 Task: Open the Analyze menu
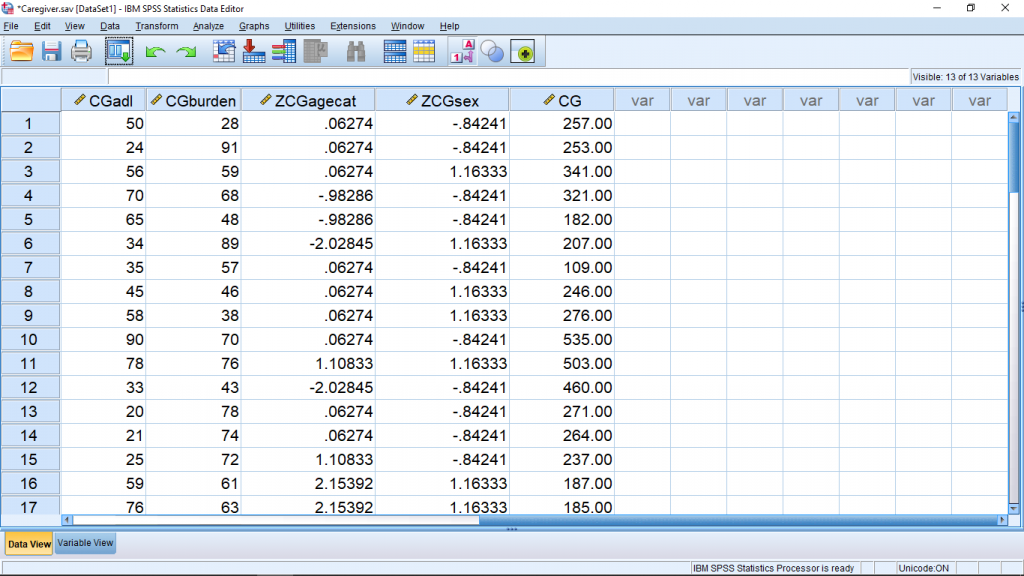pyautogui.click(x=208, y=26)
